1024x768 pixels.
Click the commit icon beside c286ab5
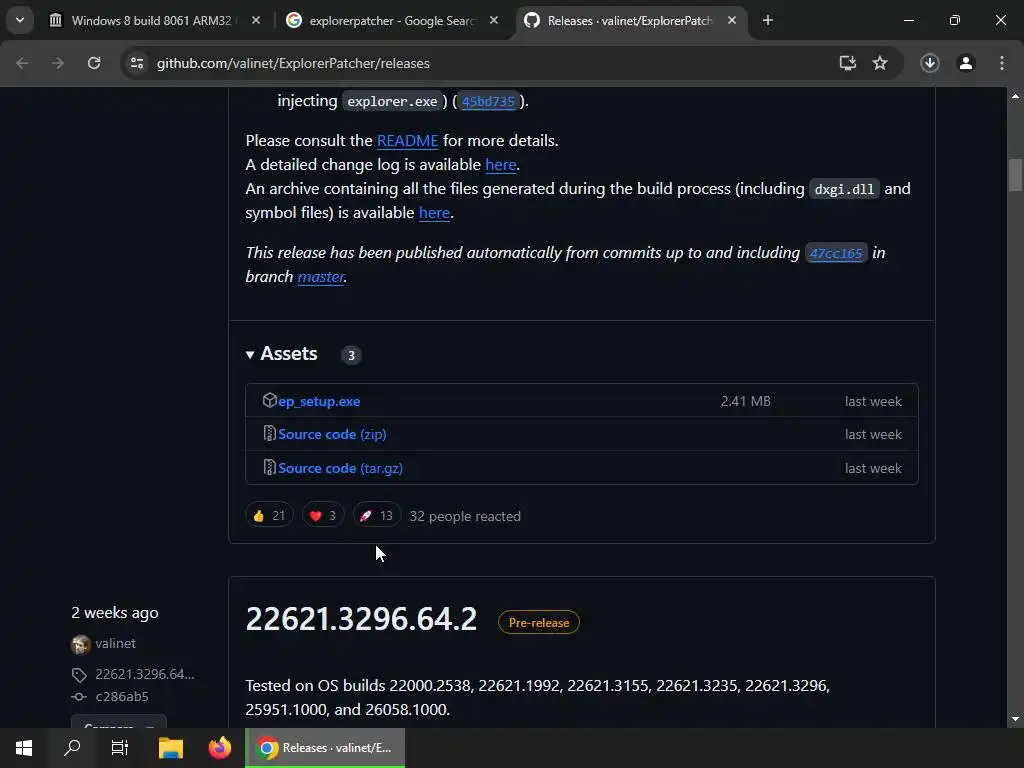79,697
